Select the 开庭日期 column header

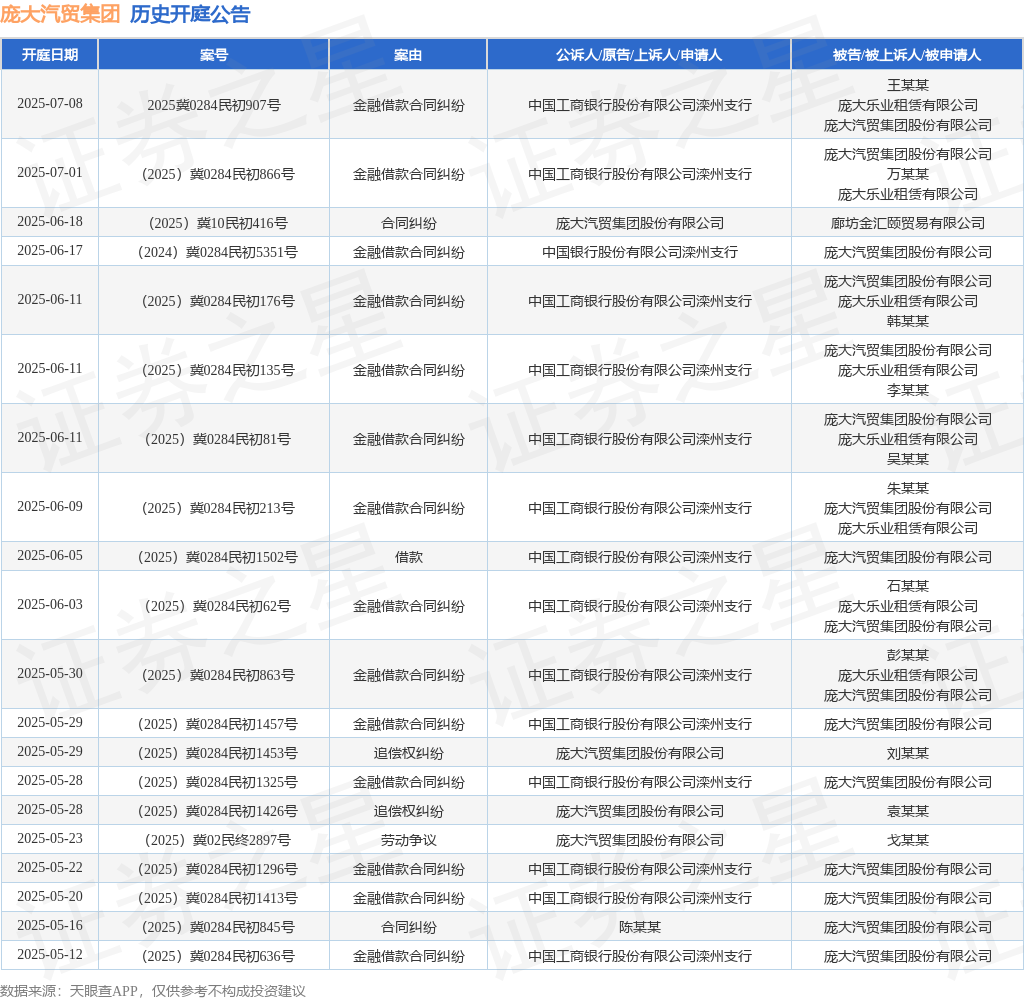click(x=50, y=55)
